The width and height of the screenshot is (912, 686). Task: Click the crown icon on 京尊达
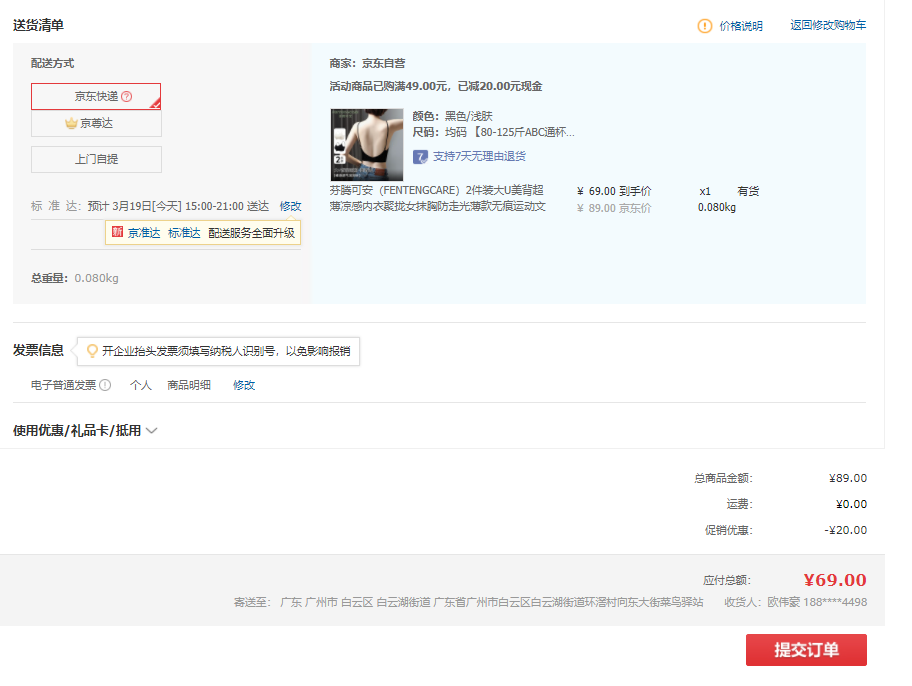(71, 123)
